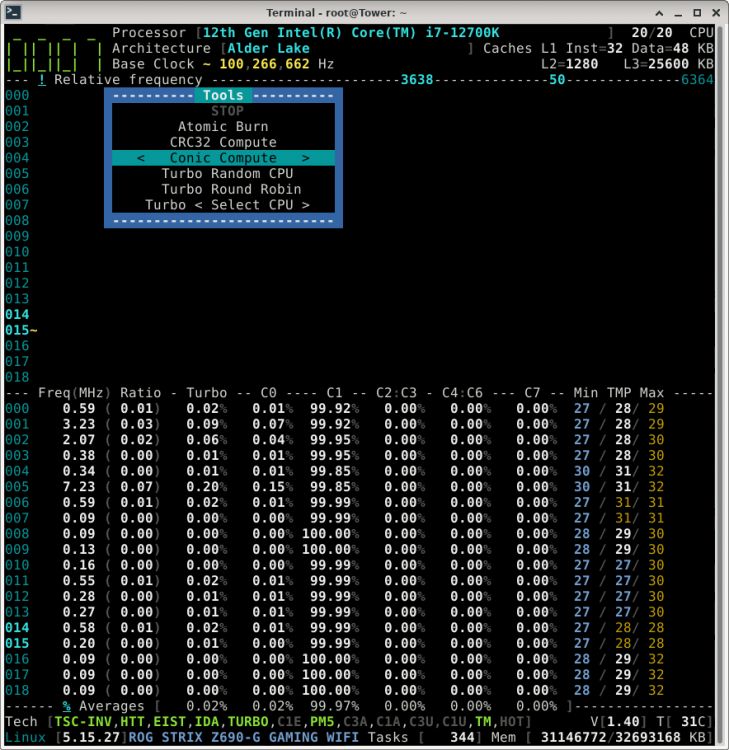
Task: Click CPU 015 with tilde marker
Action: click(x=21, y=331)
